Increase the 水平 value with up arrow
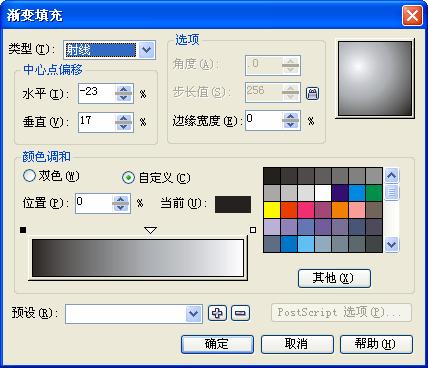428x368 pixels. point(124,89)
